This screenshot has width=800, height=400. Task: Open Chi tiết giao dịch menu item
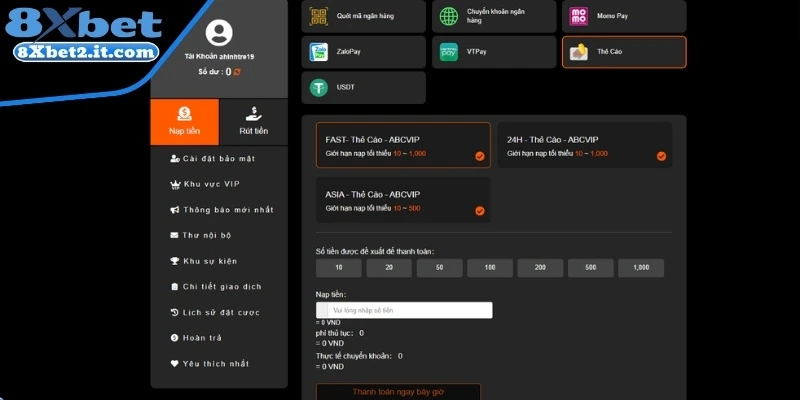[216, 287]
